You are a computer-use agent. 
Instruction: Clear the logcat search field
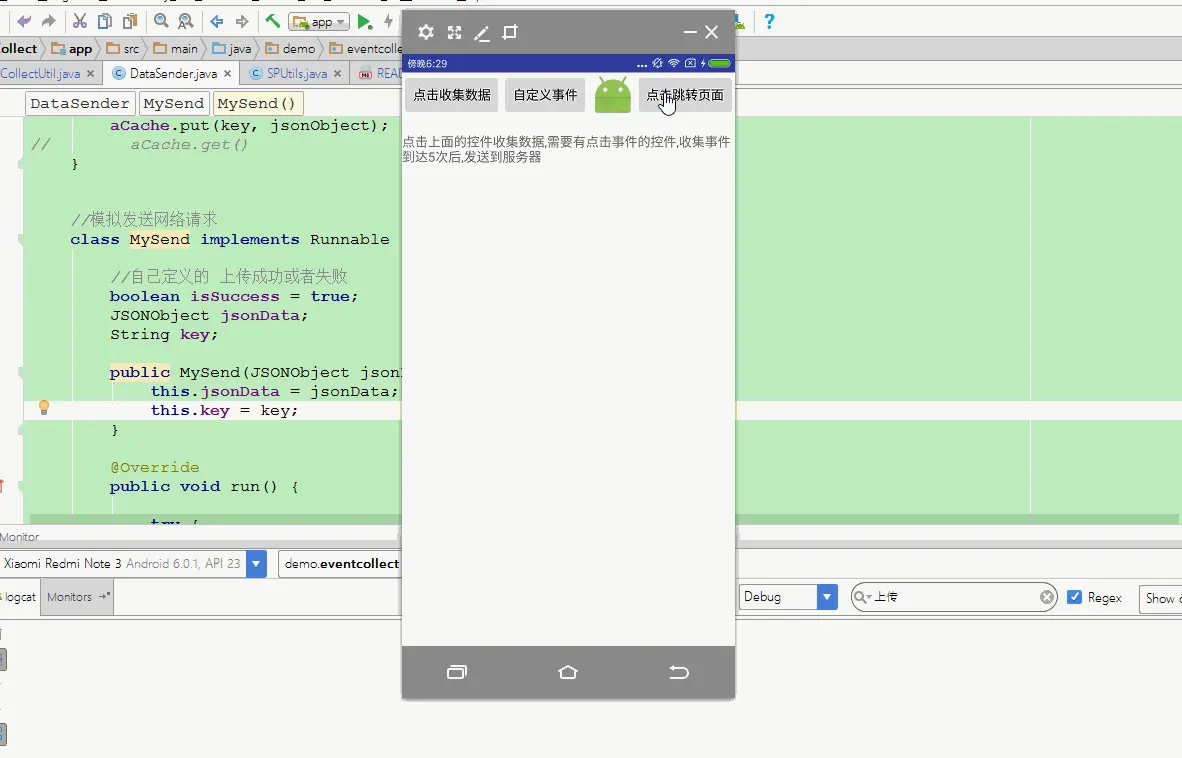1046,597
